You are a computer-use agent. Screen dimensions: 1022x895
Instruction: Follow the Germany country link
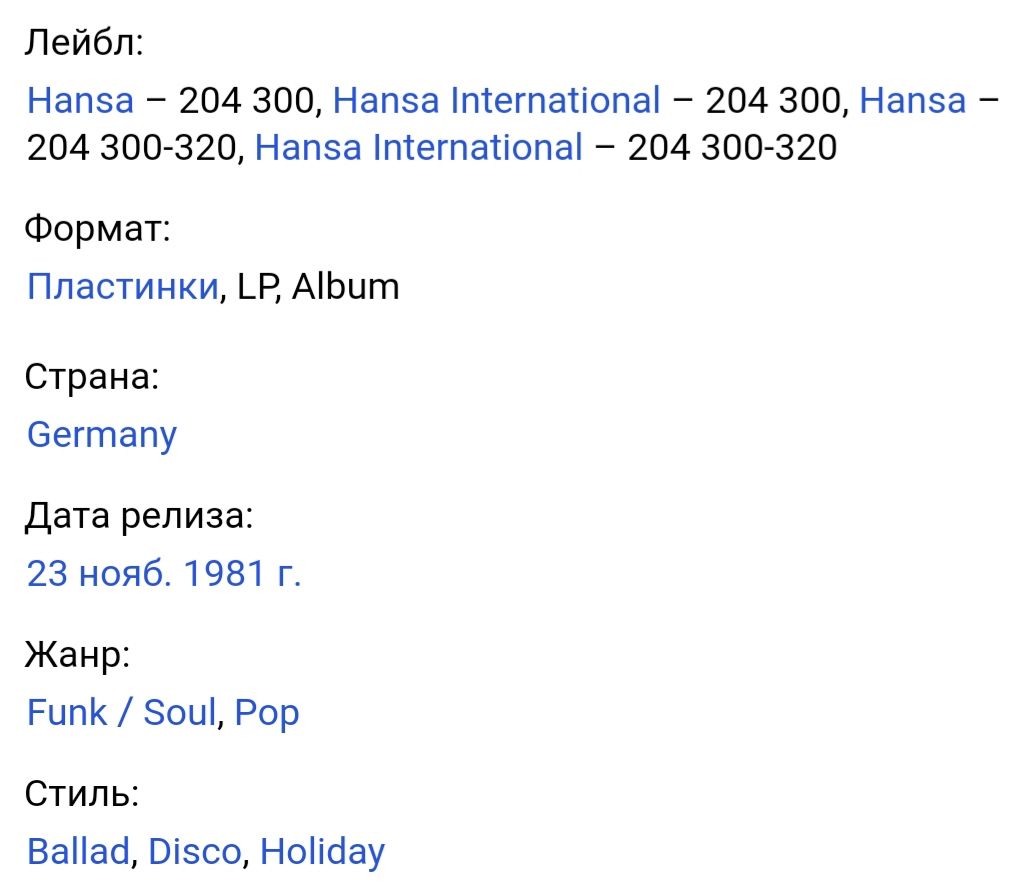[x=102, y=435]
